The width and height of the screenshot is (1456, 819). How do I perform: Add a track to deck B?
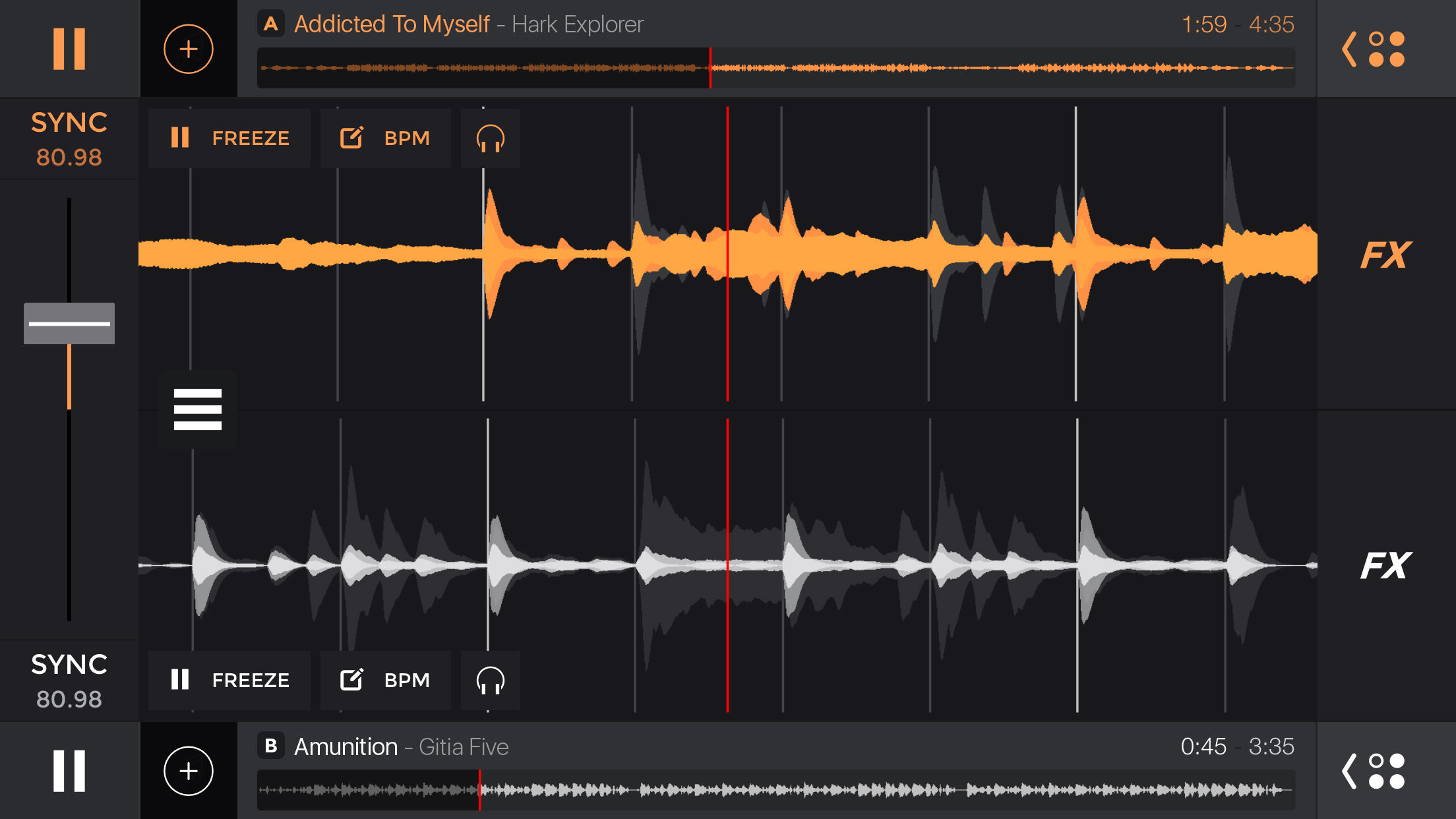pos(189,770)
